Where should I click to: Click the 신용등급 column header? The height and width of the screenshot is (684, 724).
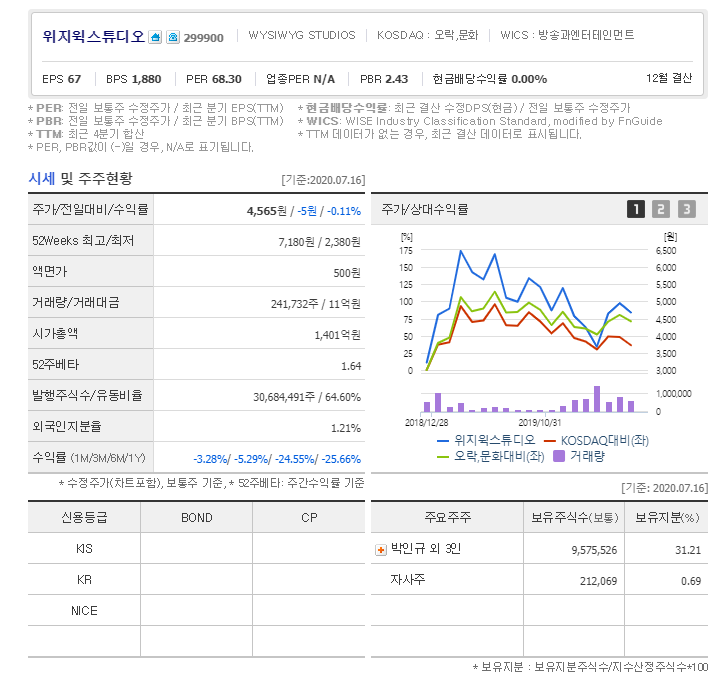click(84, 517)
